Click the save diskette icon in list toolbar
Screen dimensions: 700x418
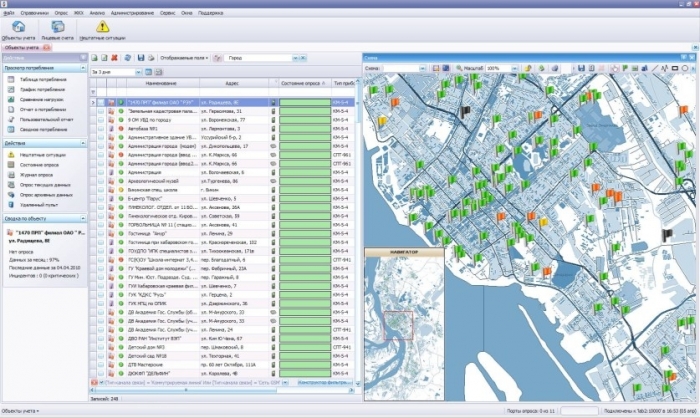point(141,59)
